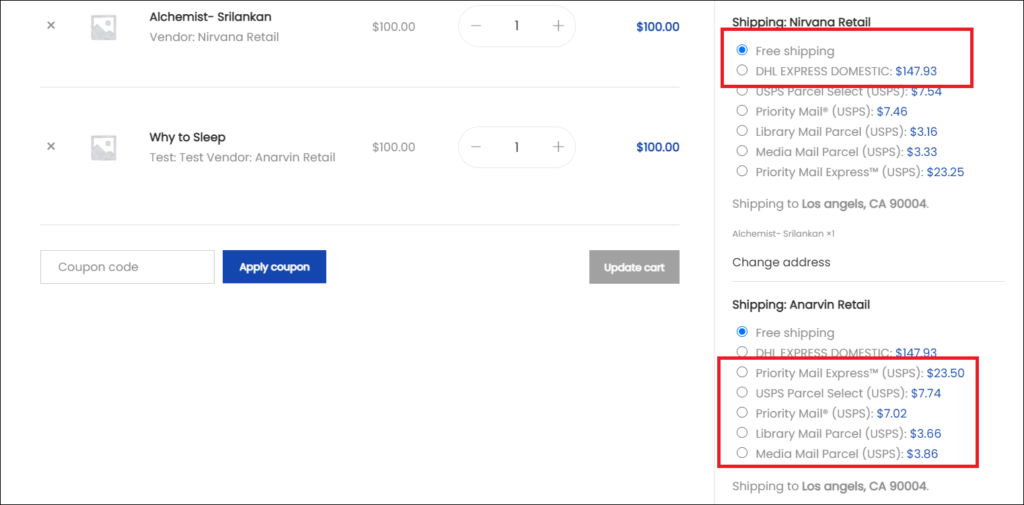
Task: Increase quantity of Why to Sleep
Action: tap(558, 147)
